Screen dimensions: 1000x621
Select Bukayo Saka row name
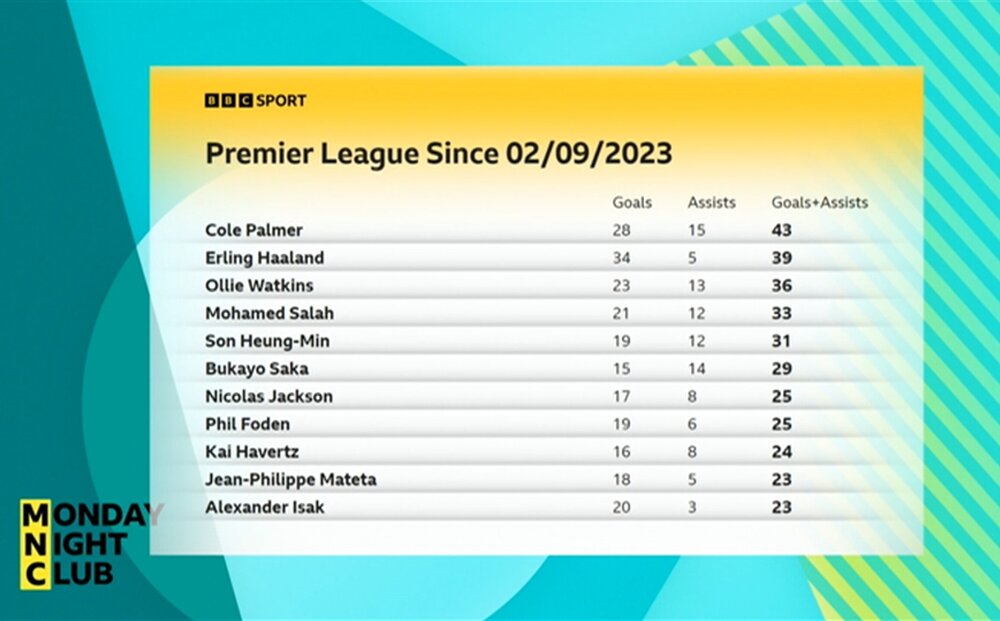click(x=256, y=369)
